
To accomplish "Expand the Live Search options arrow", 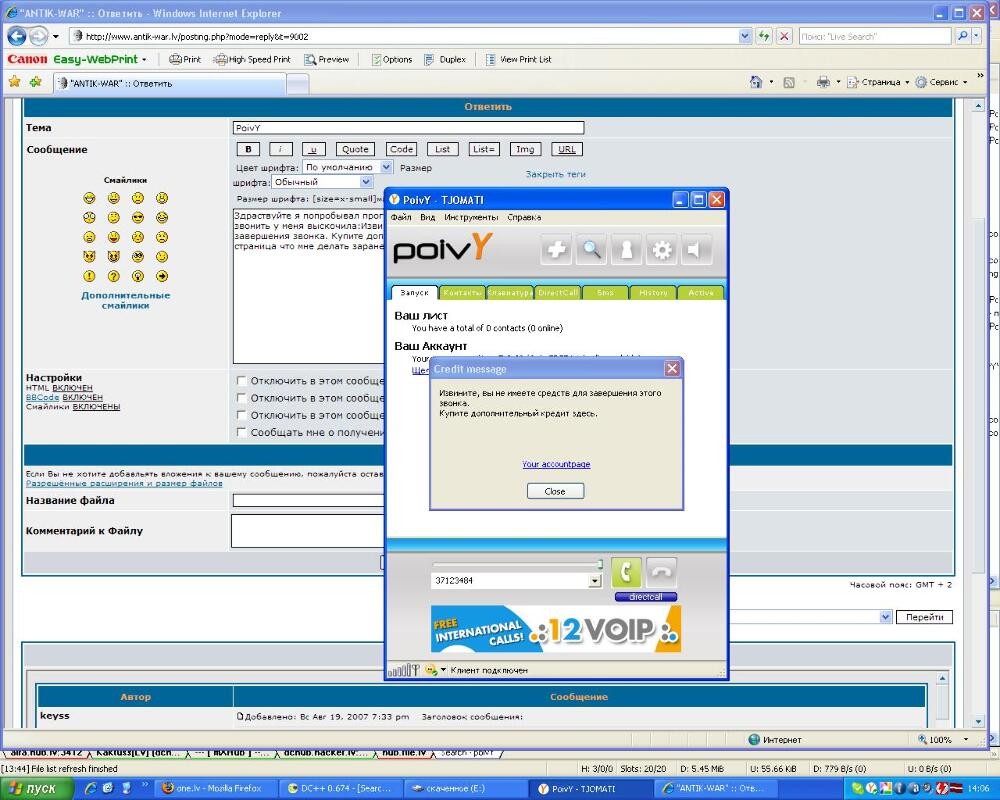I will (x=976, y=36).
